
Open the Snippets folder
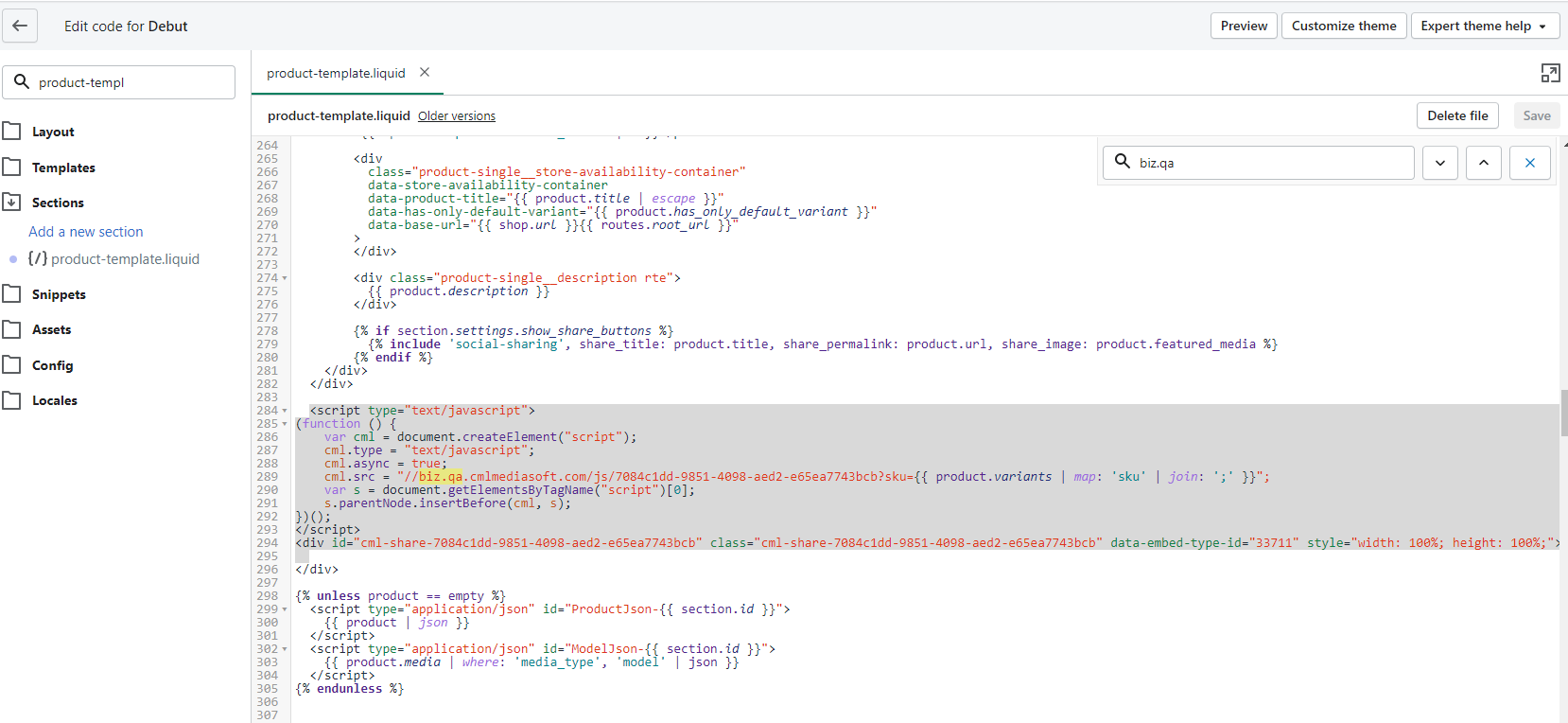click(x=59, y=294)
